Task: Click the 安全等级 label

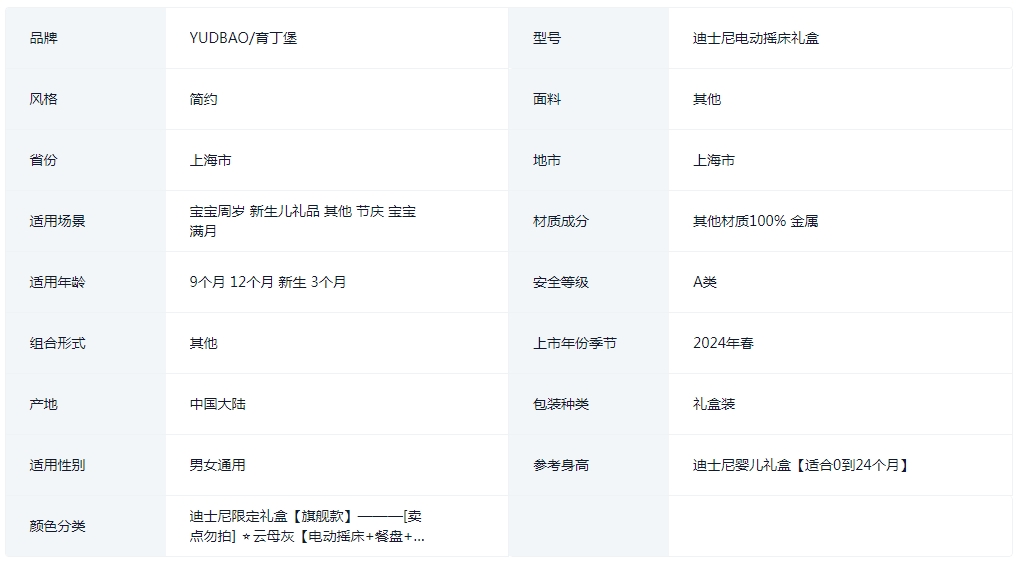Action: pyautogui.click(x=561, y=282)
